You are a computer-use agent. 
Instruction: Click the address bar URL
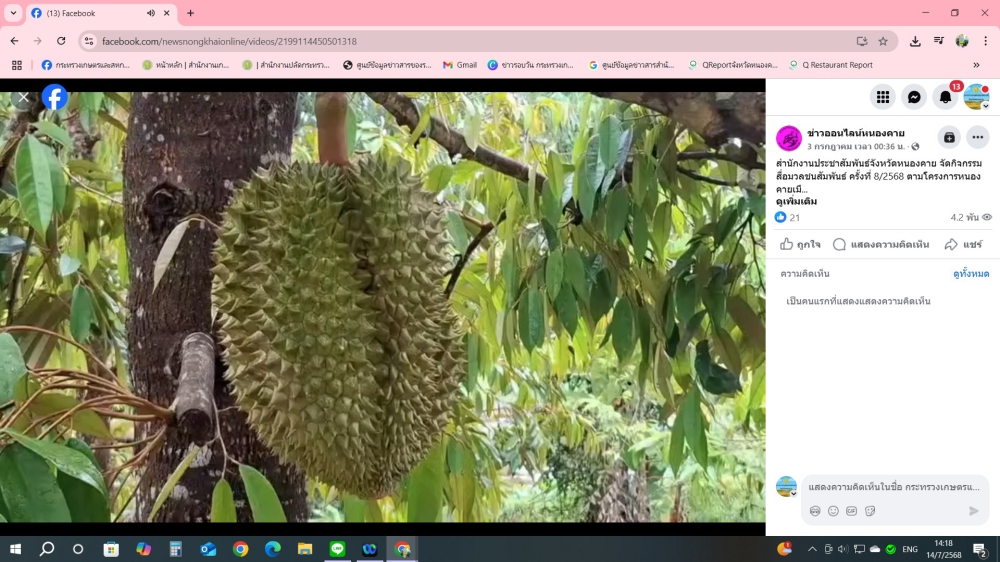tap(230, 41)
